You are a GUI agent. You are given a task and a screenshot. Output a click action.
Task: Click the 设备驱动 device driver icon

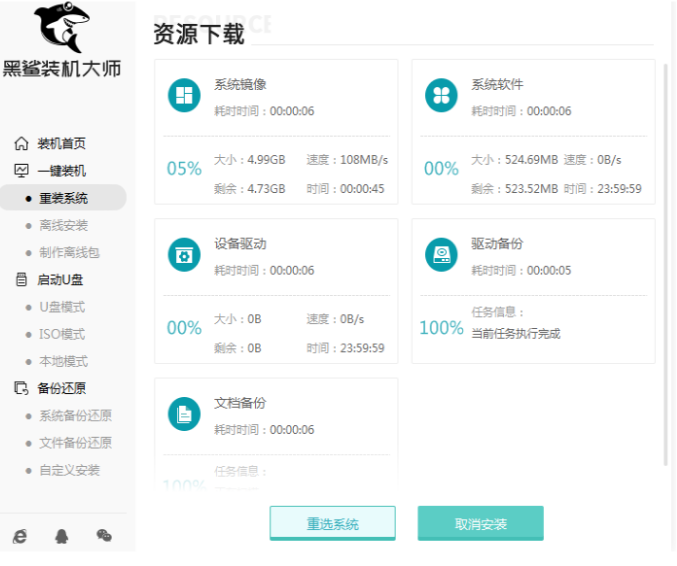click(x=184, y=255)
